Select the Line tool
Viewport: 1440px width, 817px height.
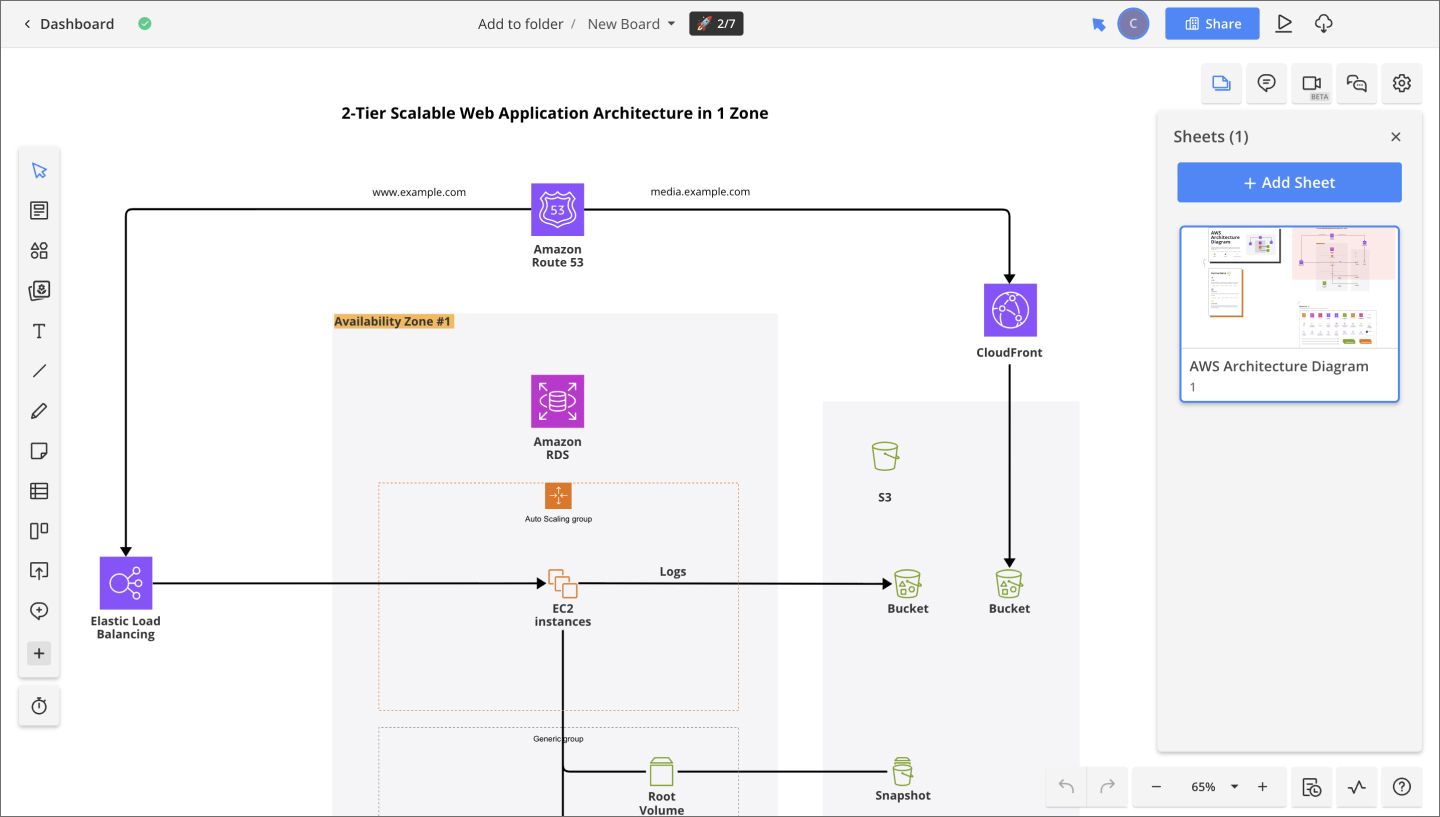[39, 371]
